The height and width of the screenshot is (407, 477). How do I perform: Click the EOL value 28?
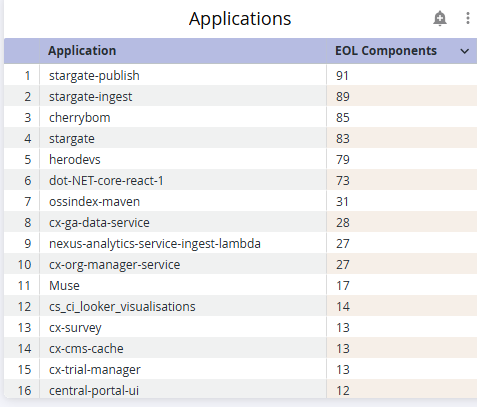(343, 223)
